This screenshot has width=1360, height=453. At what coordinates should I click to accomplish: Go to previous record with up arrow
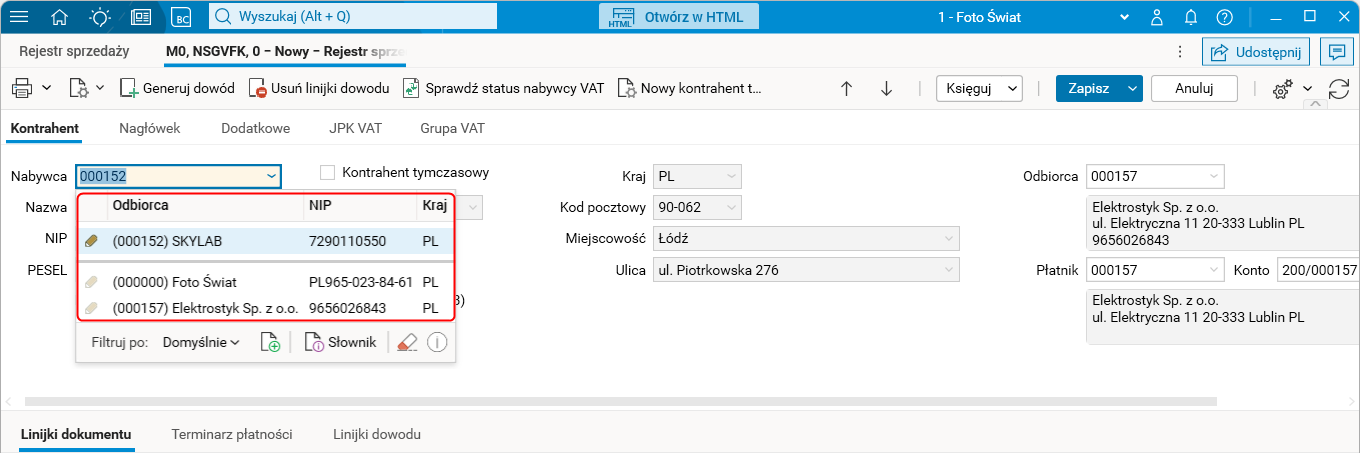(846, 88)
